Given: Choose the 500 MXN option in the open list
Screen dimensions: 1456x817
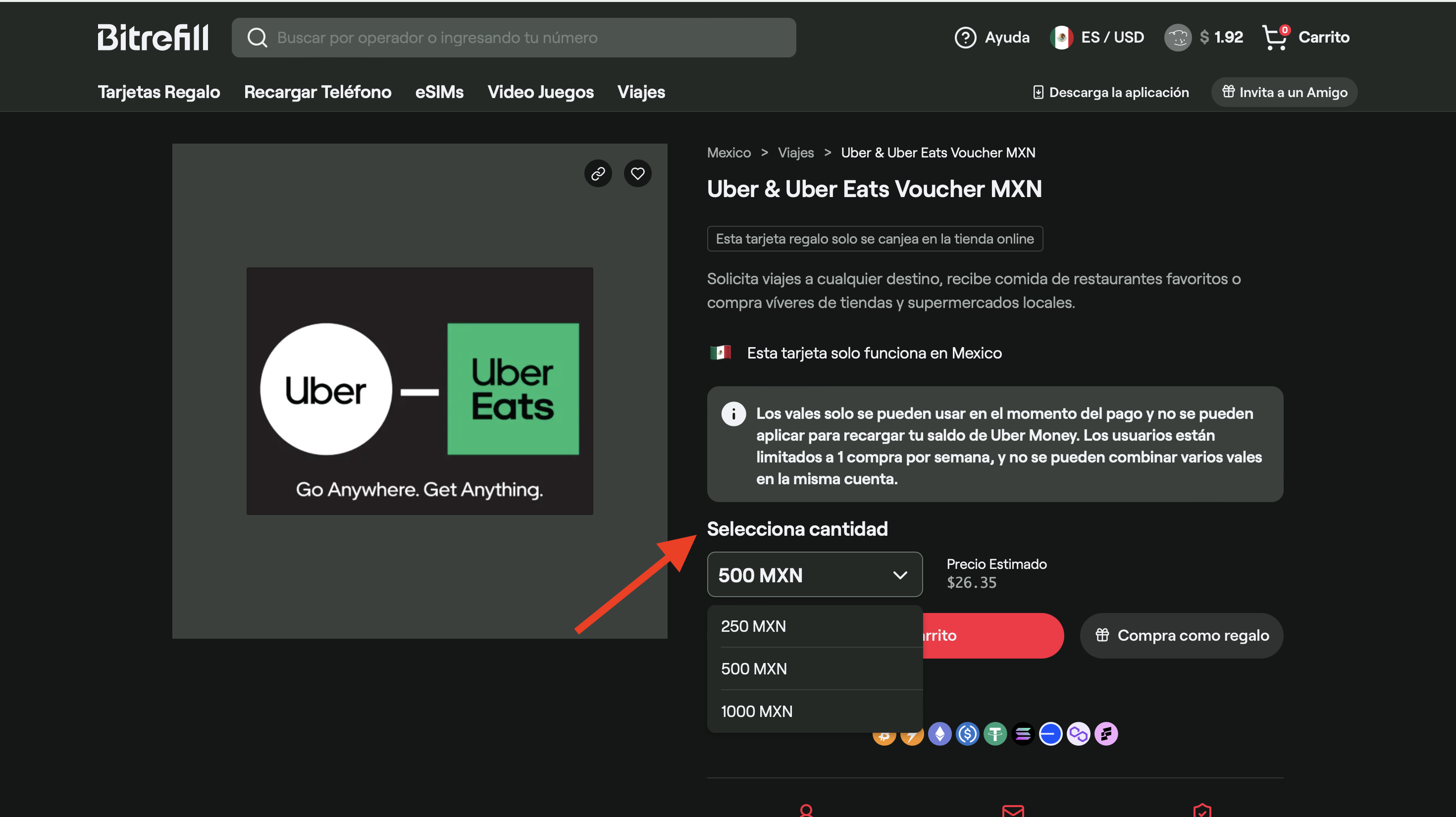Looking at the screenshot, I should click(x=815, y=668).
